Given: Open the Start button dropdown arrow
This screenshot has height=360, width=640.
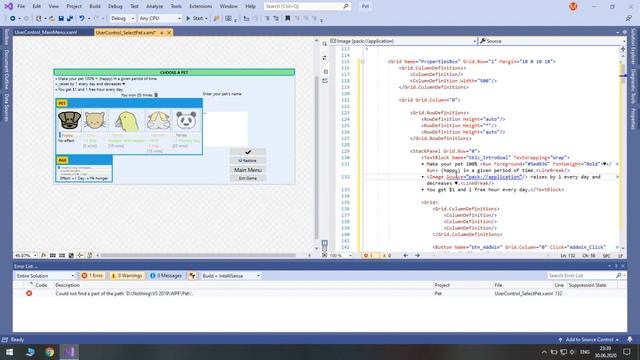Looking at the screenshot, I should pyautogui.click(x=206, y=18).
